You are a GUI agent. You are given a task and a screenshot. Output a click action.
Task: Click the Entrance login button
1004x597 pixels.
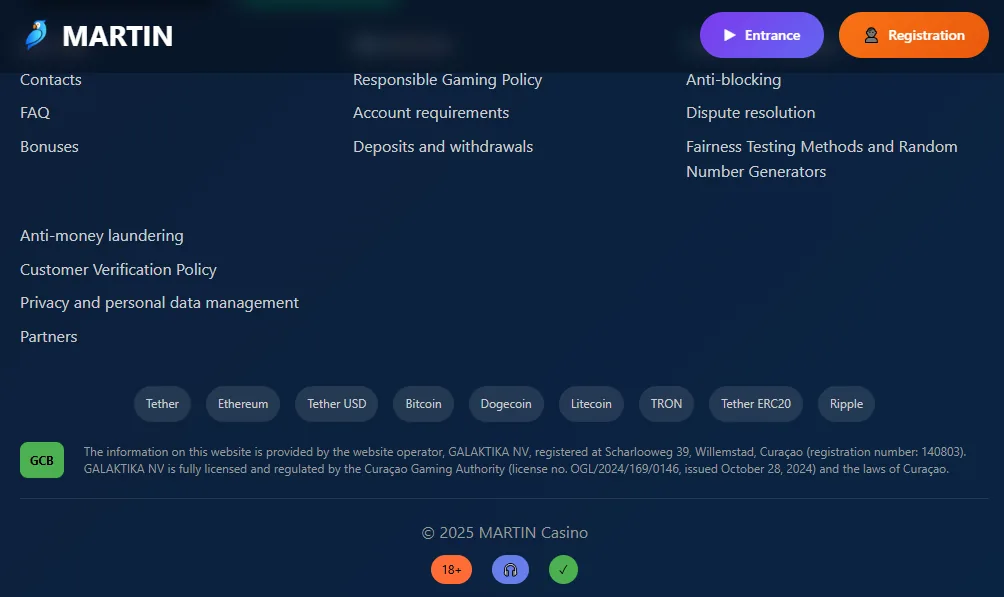(761, 35)
